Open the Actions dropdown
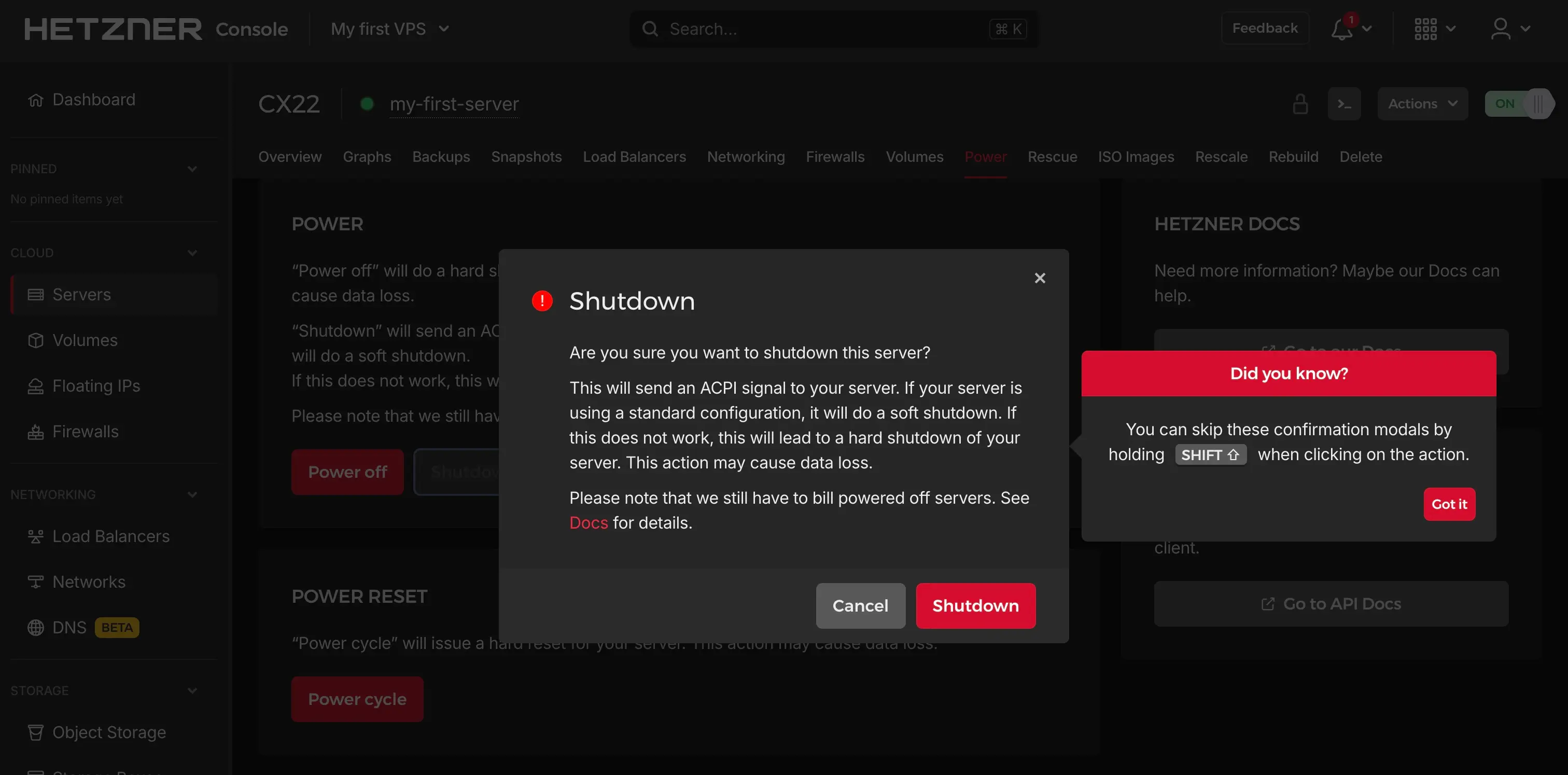This screenshot has width=1568, height=775. point(1422,104)
